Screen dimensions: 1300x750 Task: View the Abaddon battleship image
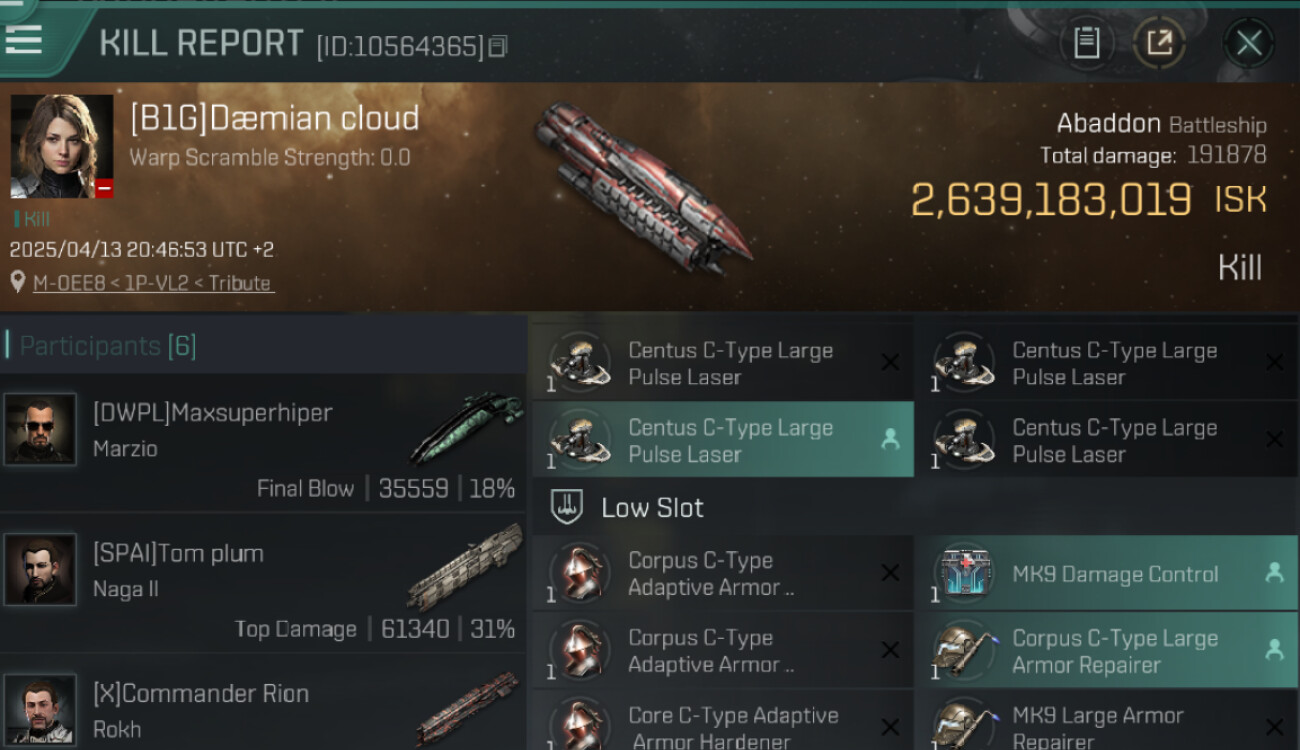641,187
